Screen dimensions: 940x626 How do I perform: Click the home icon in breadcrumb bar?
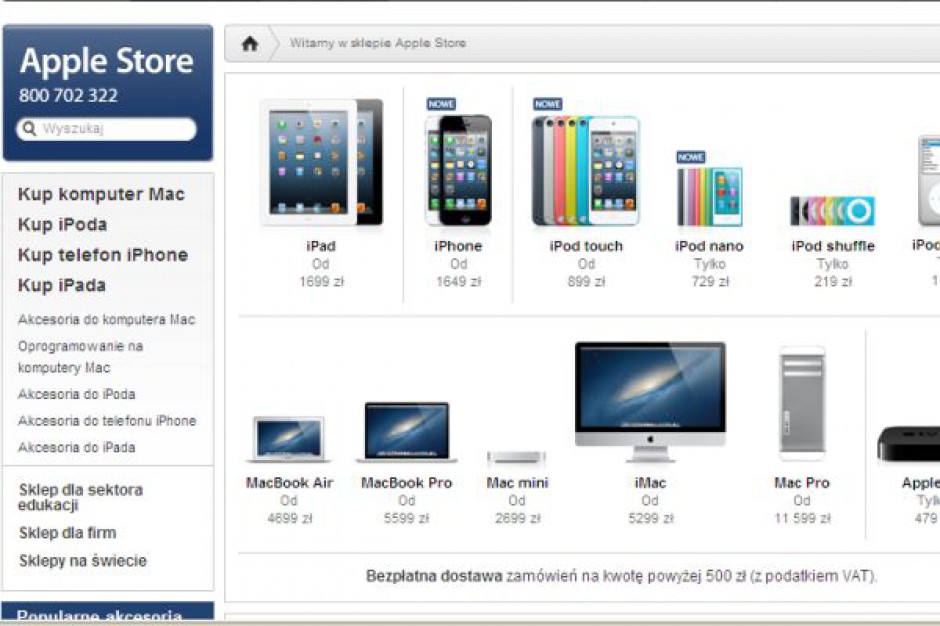pos(250,43)
